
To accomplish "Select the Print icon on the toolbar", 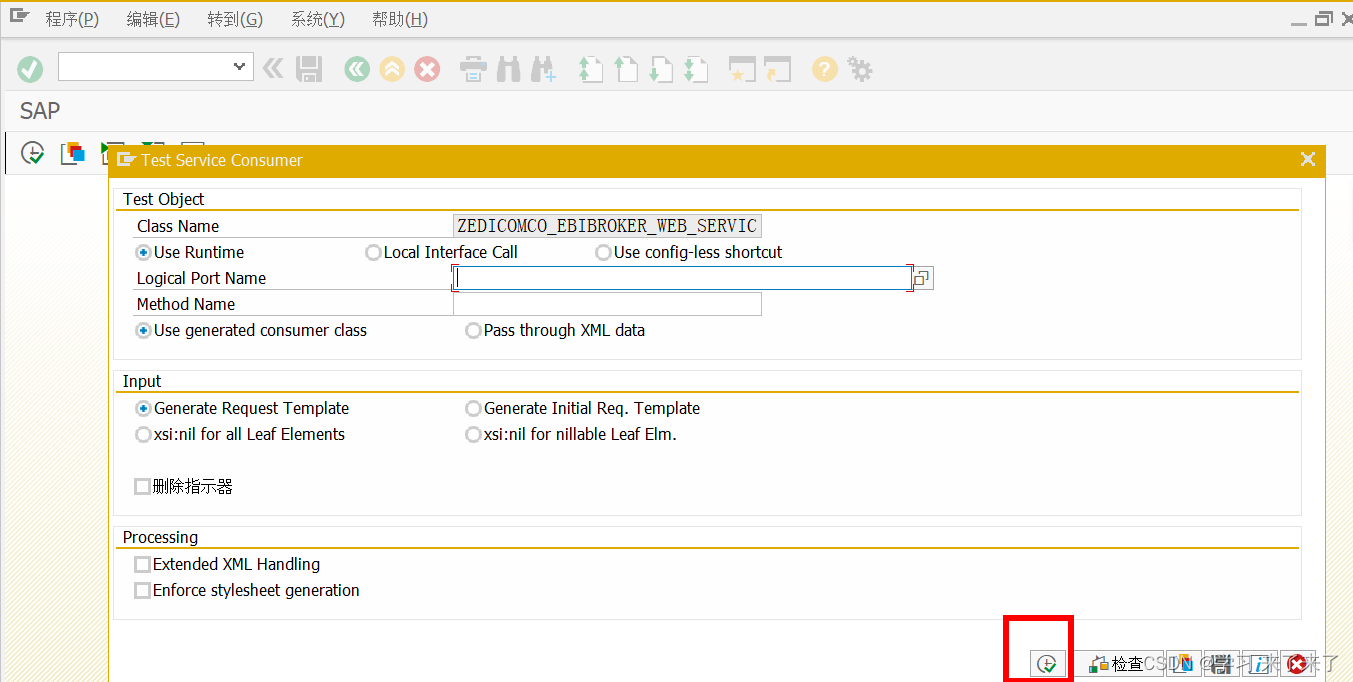I will [472, 69].
